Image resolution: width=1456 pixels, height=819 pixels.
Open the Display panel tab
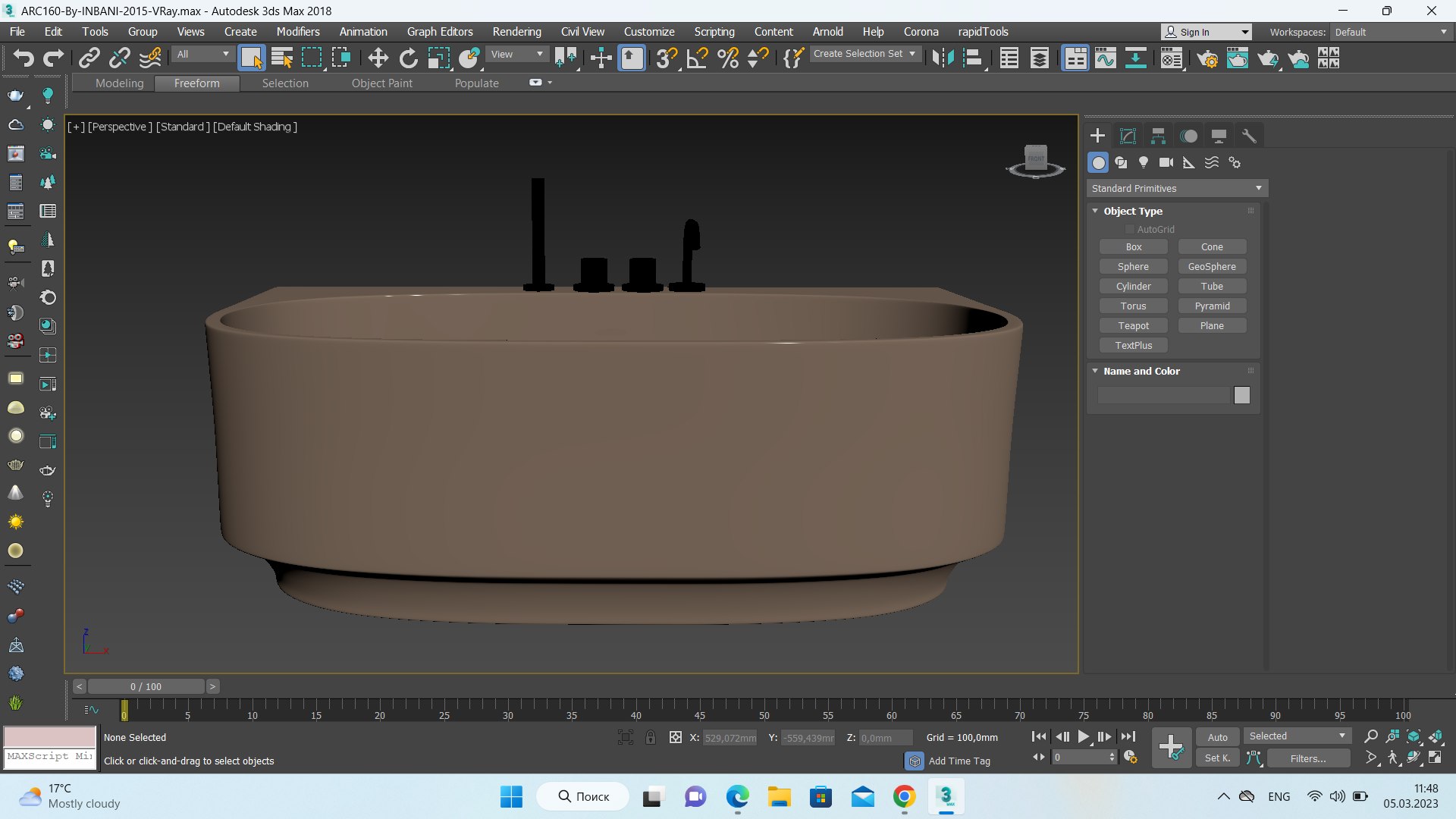click(1219, 136)
